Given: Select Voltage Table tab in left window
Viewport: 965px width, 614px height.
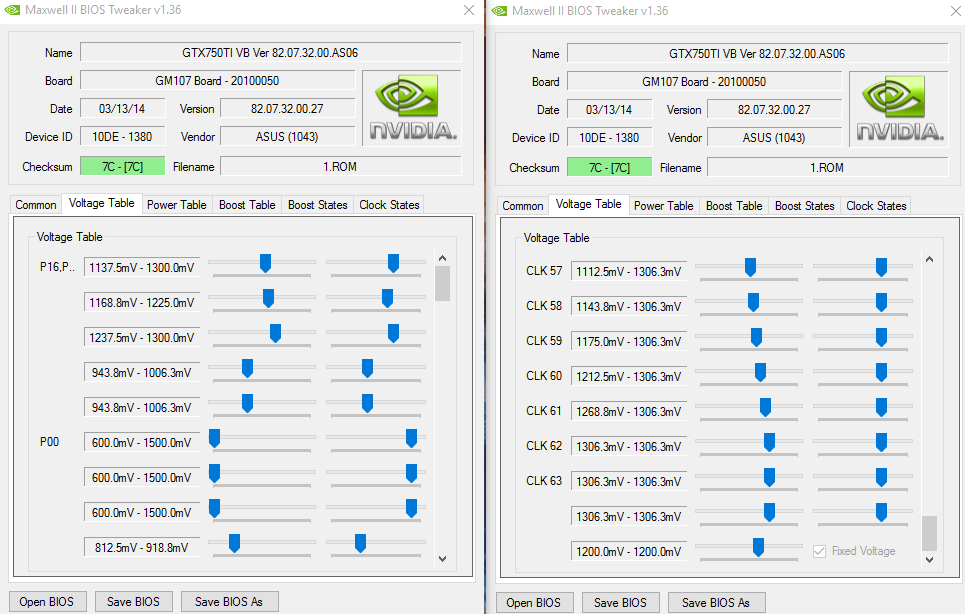Looking at the screenshot, I should pos(102,203).
